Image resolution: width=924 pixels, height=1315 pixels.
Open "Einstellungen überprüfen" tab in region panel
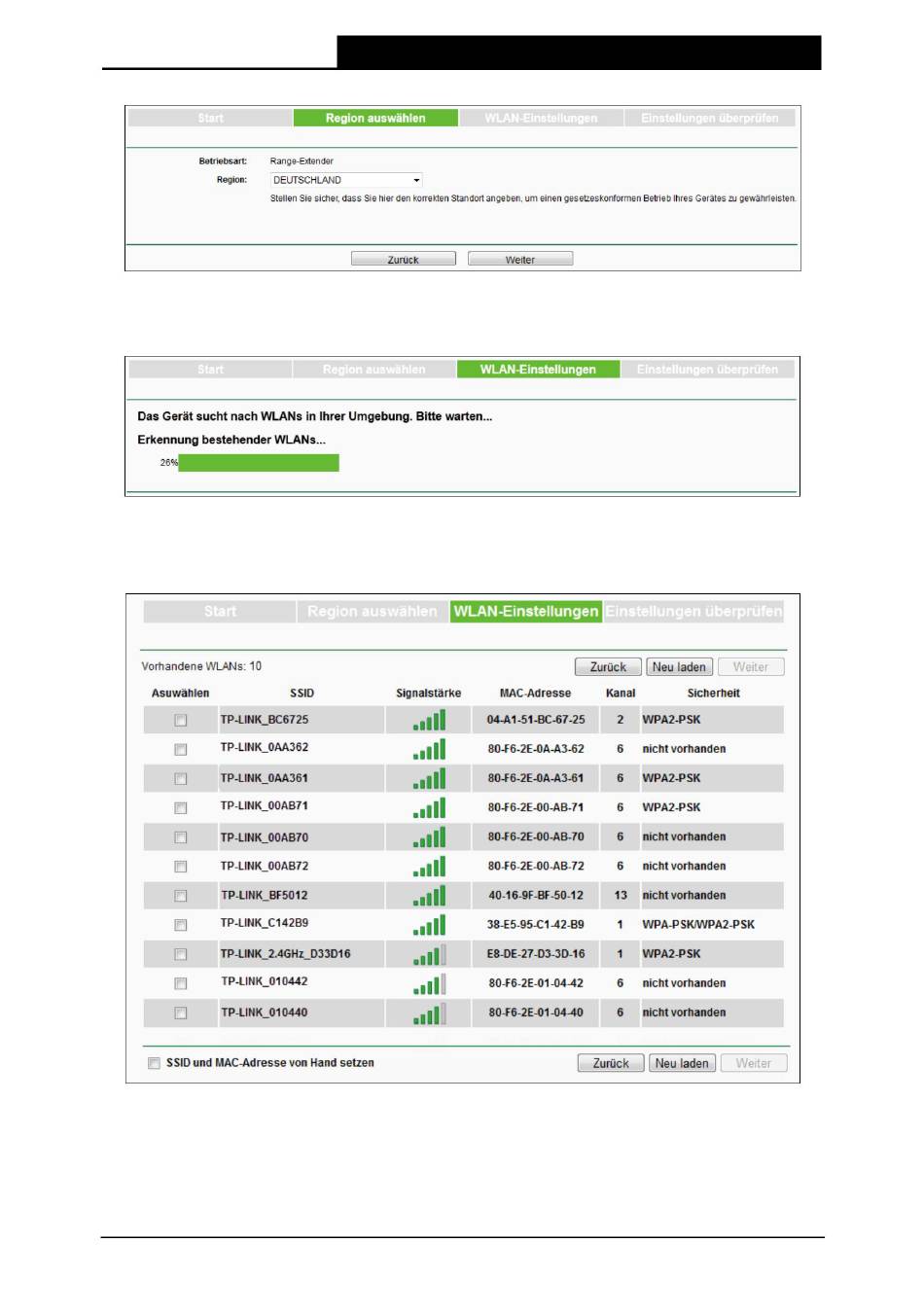[x=709, y=118]
